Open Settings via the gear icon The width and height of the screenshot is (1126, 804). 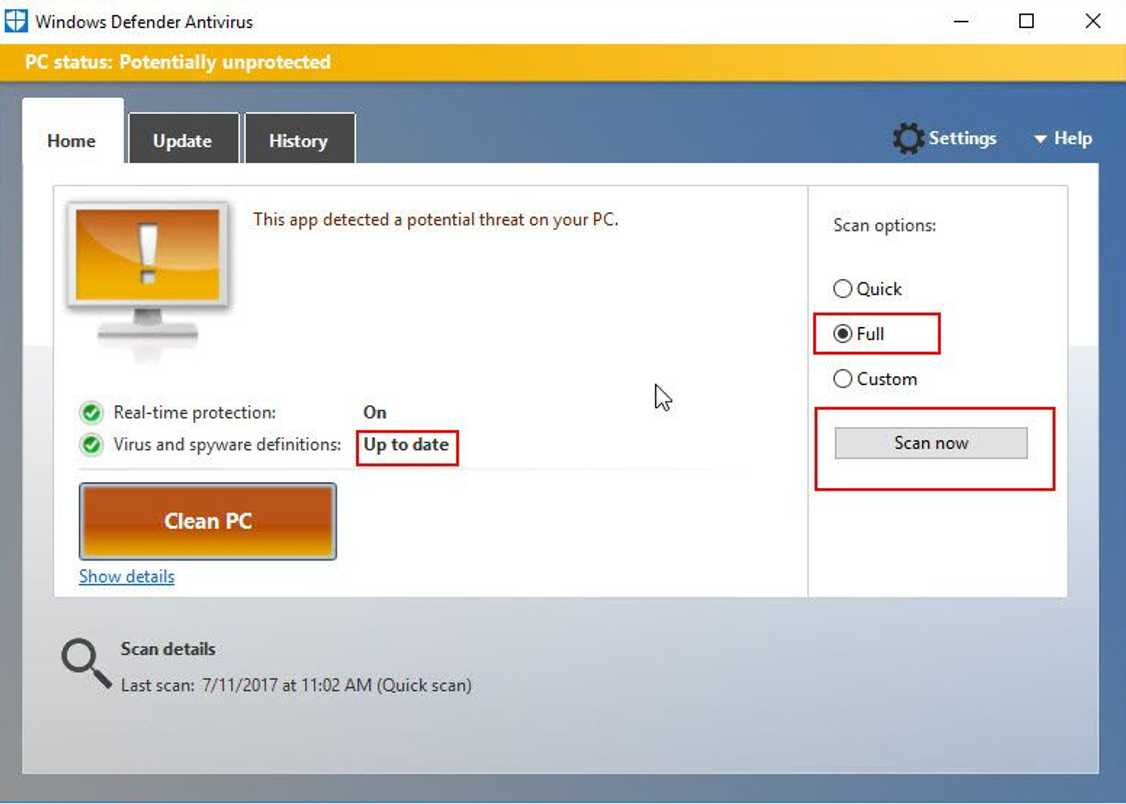point(908,139)
